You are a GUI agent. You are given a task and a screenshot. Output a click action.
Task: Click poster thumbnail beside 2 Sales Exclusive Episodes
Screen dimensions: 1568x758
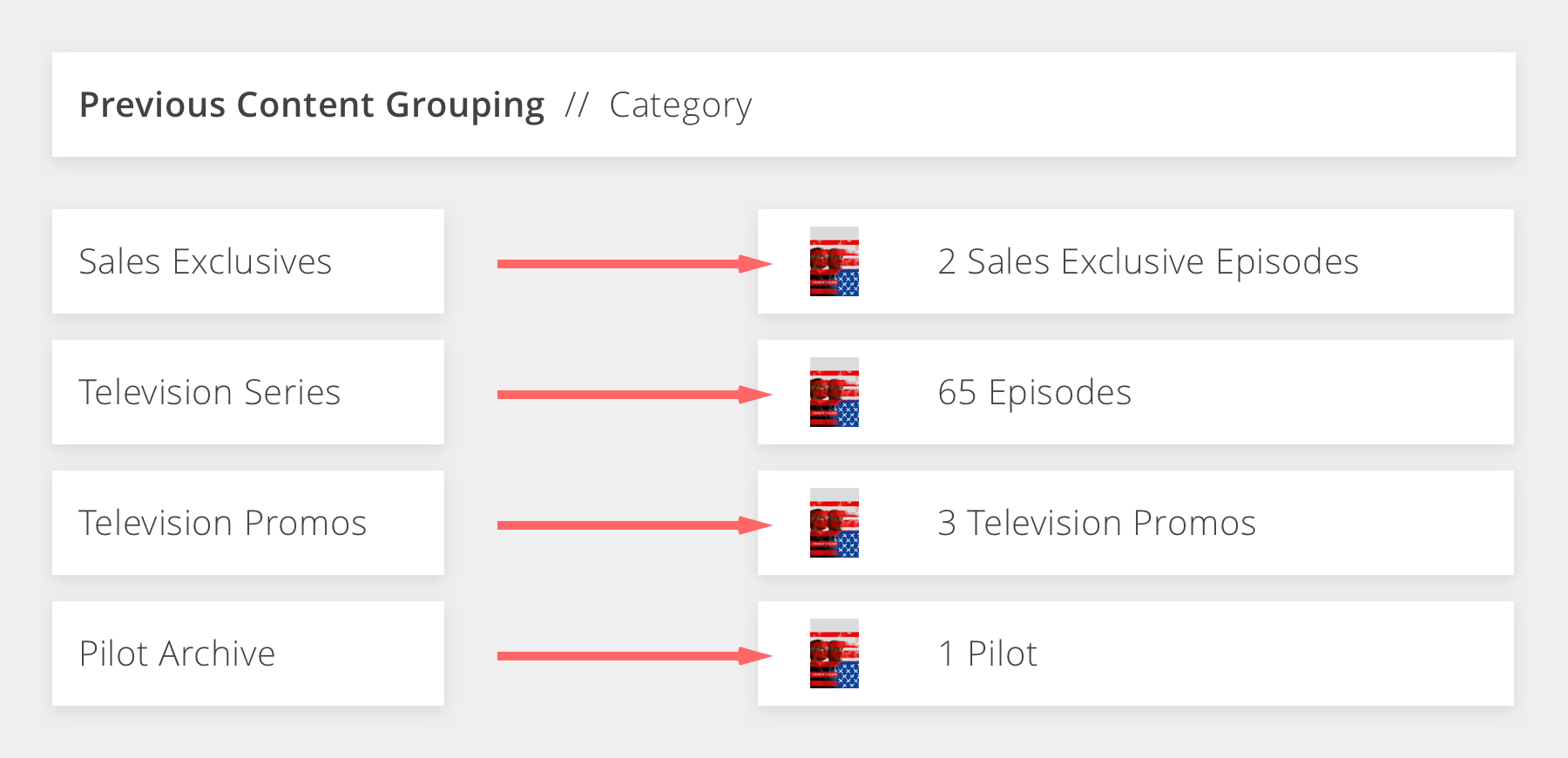click(x=834, y=261)
